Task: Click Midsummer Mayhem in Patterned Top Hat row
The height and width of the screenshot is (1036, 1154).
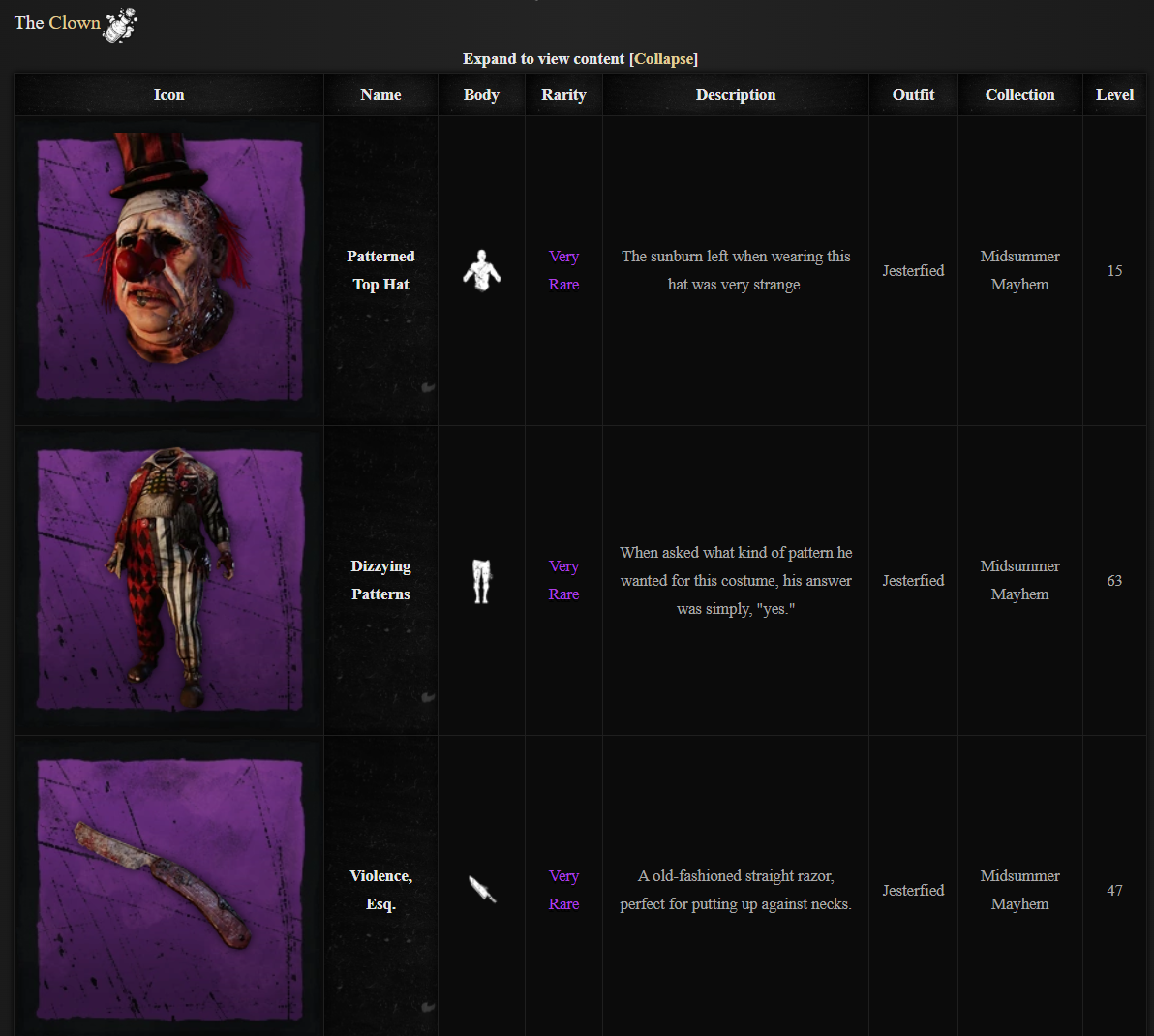Action: coord(1020,270)
